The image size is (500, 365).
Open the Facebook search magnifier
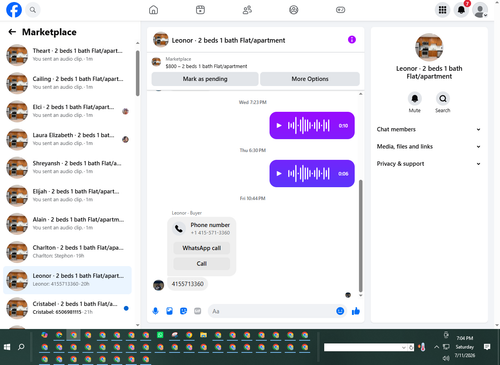tap(33, 10)
